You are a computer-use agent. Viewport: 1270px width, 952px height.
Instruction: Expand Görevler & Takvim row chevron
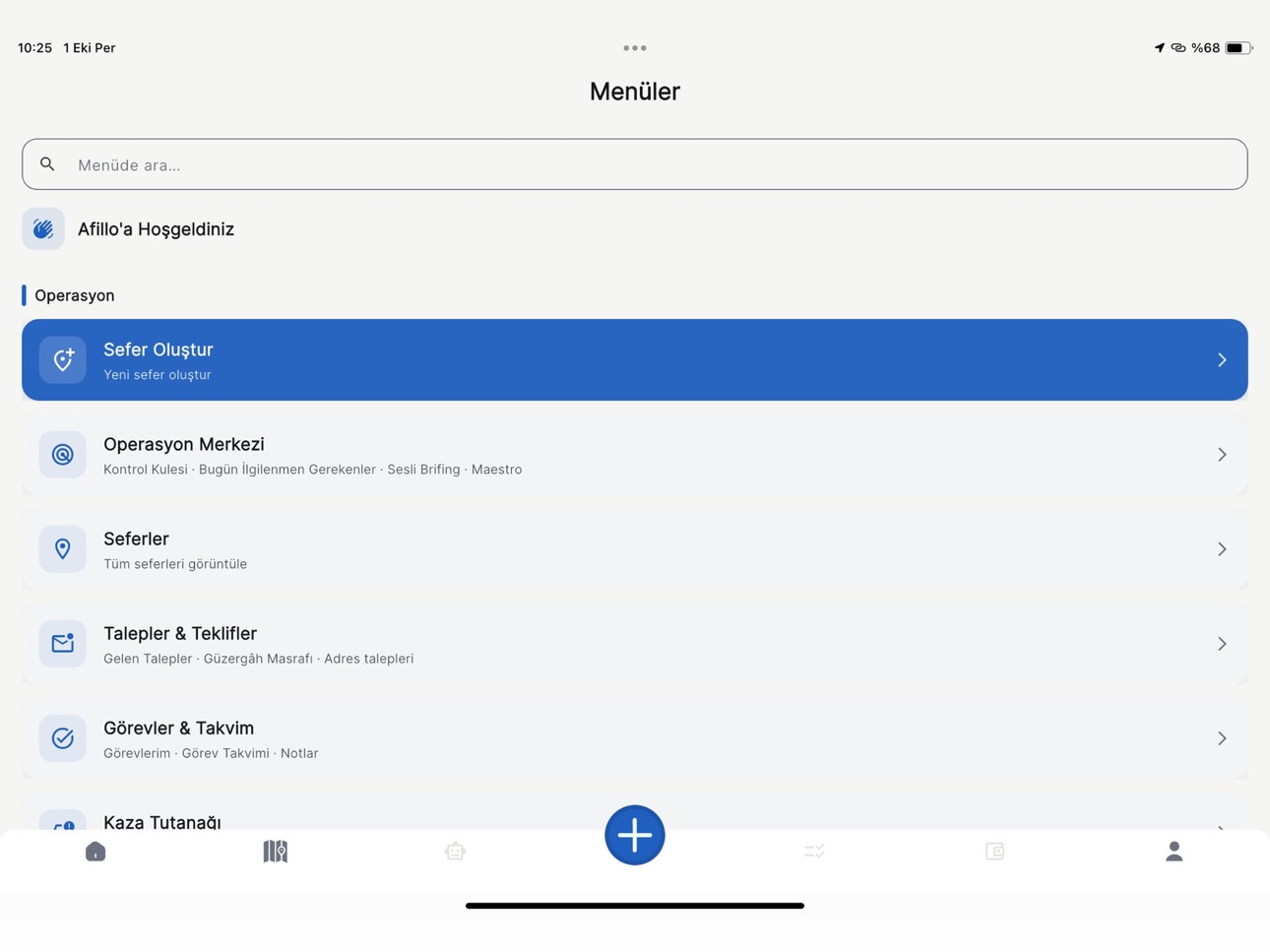[x=1222, y=737]
